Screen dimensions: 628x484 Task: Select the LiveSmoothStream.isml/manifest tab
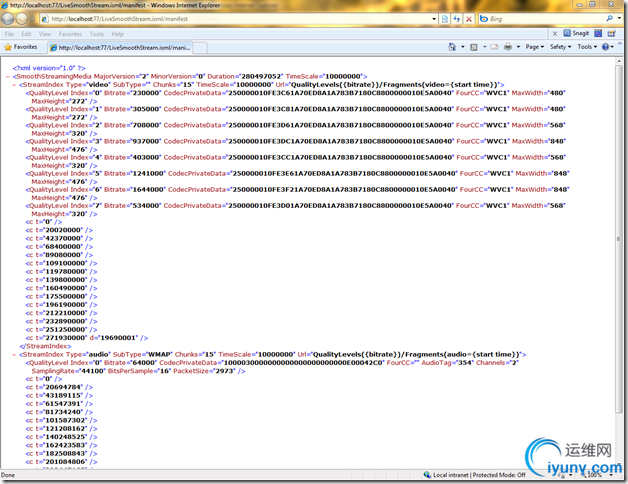[x=120, y=48]
